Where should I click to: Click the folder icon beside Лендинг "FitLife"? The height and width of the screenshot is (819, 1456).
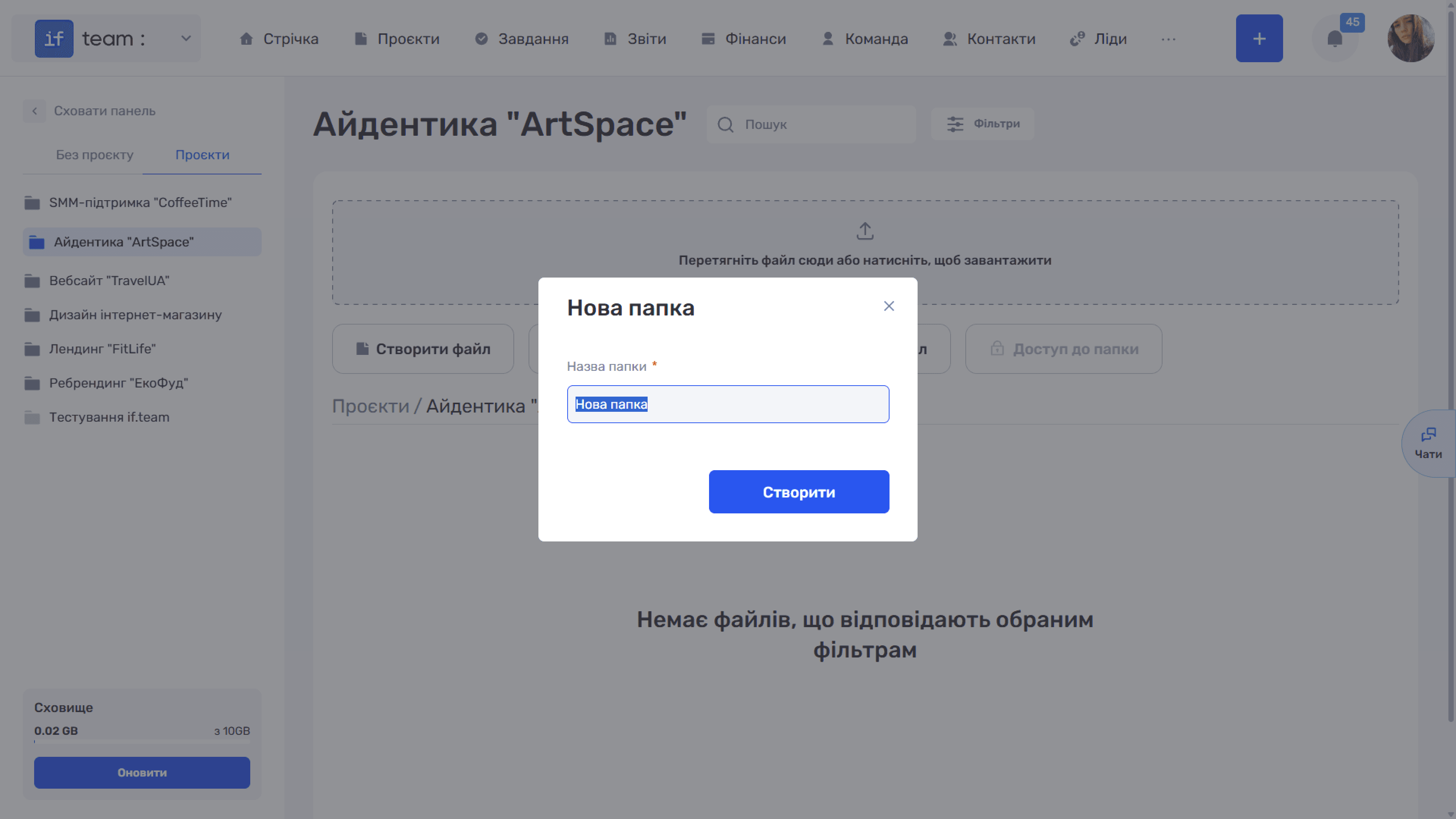32,349
